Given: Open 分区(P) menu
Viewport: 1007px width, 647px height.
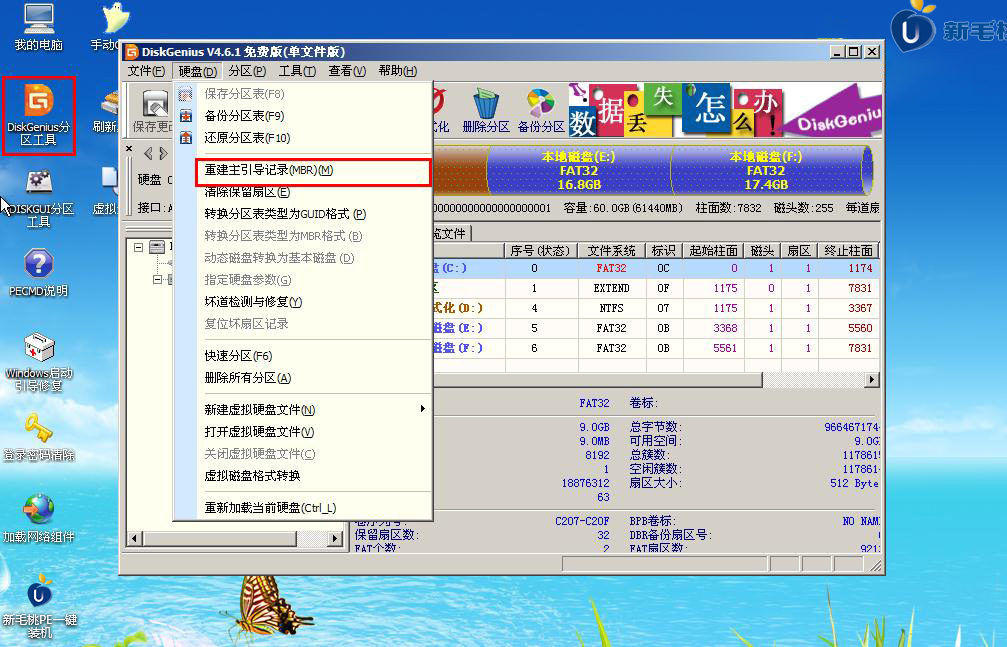Looking at the screenshot, I should click(247, 71).
